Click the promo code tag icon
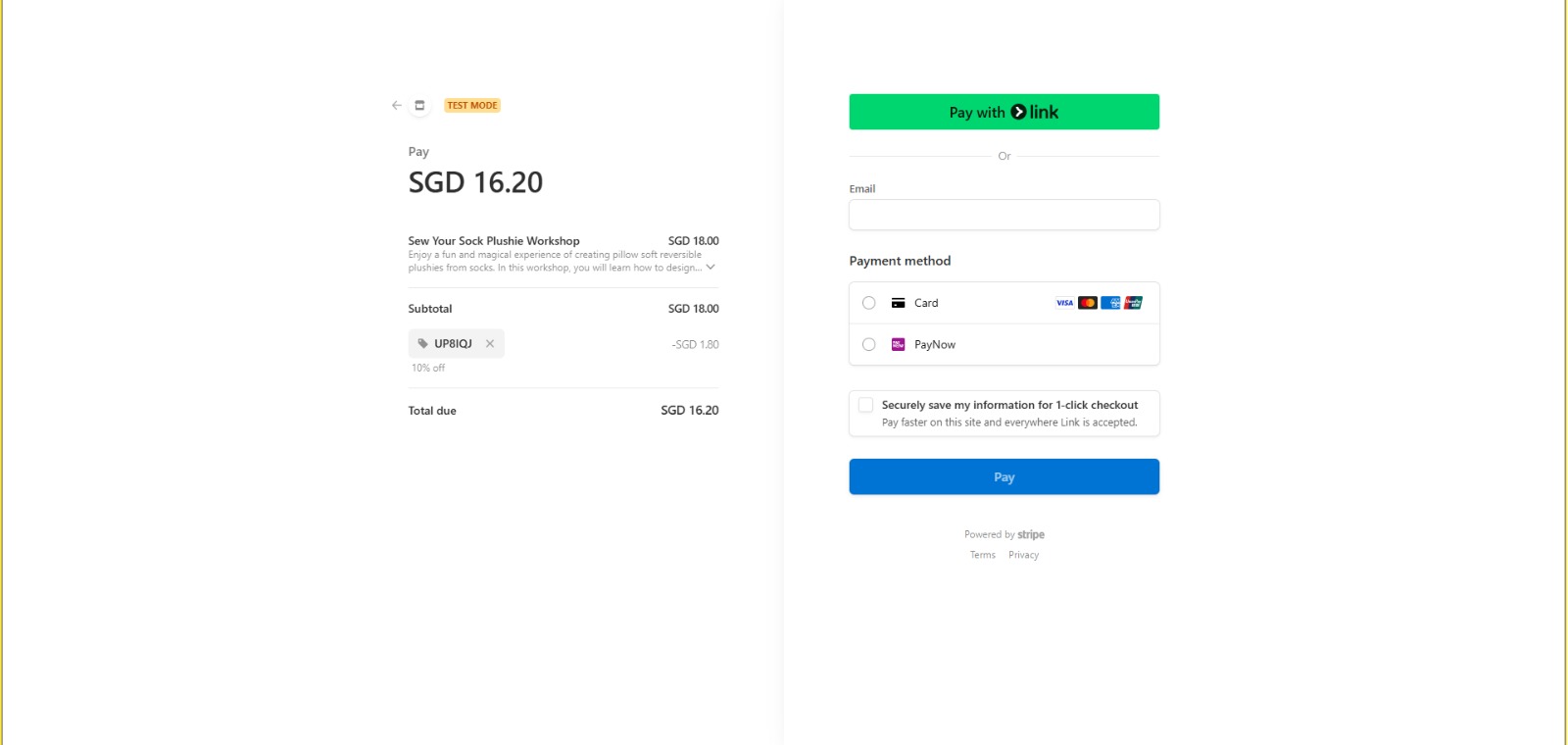The height and width of the screenshot is (745, 1568). coord(423,344)
